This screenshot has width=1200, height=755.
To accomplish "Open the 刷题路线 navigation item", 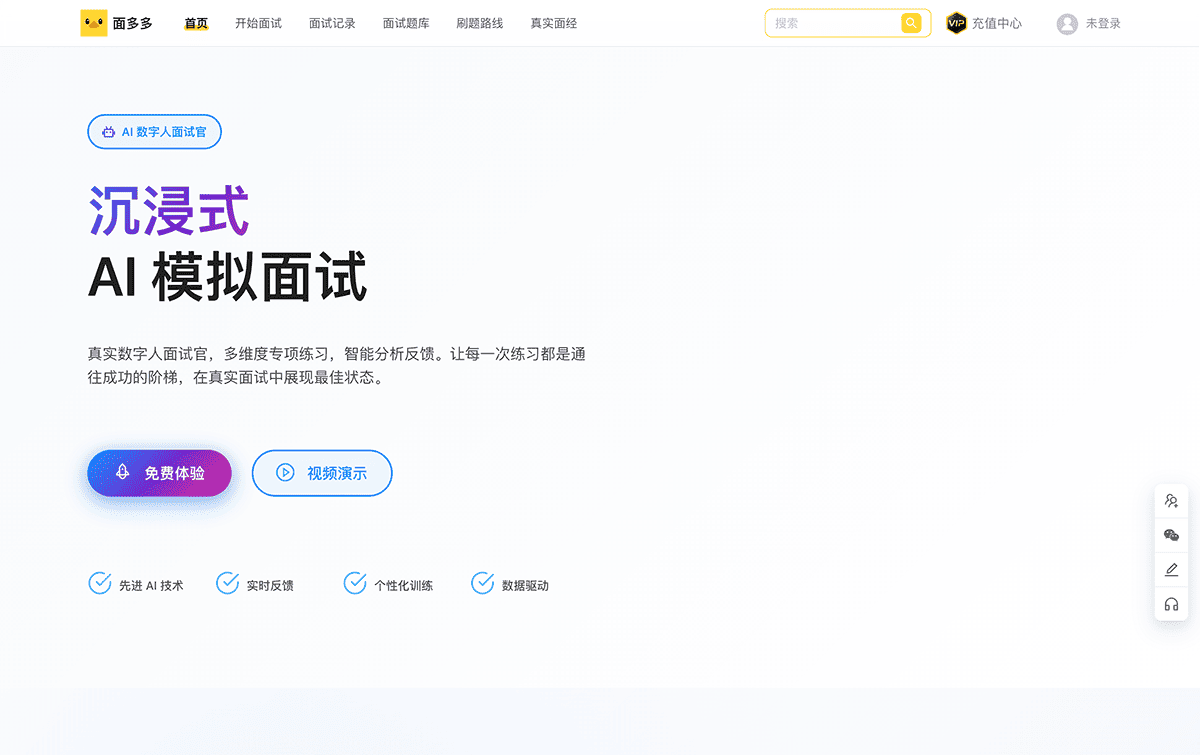I will [480, 23].
